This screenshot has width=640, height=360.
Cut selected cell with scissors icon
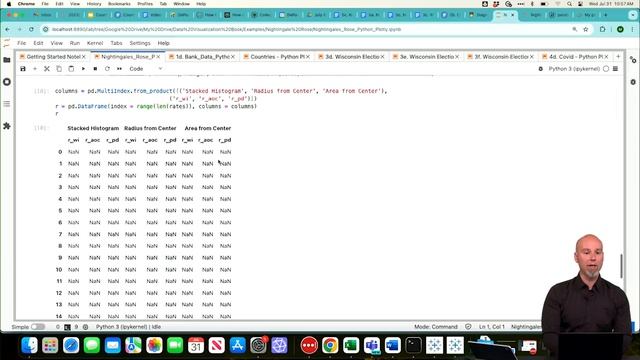[x=47, y=69]
